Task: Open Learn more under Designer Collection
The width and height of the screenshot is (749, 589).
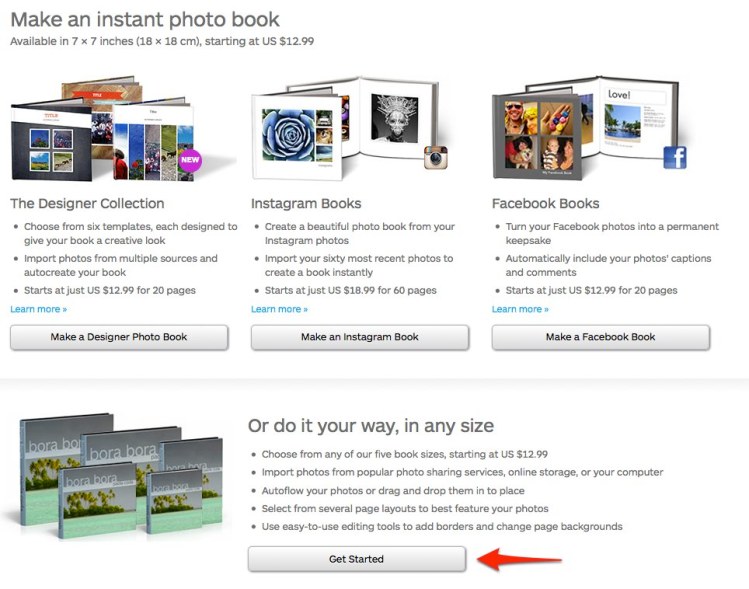Action: coord(39,309)
